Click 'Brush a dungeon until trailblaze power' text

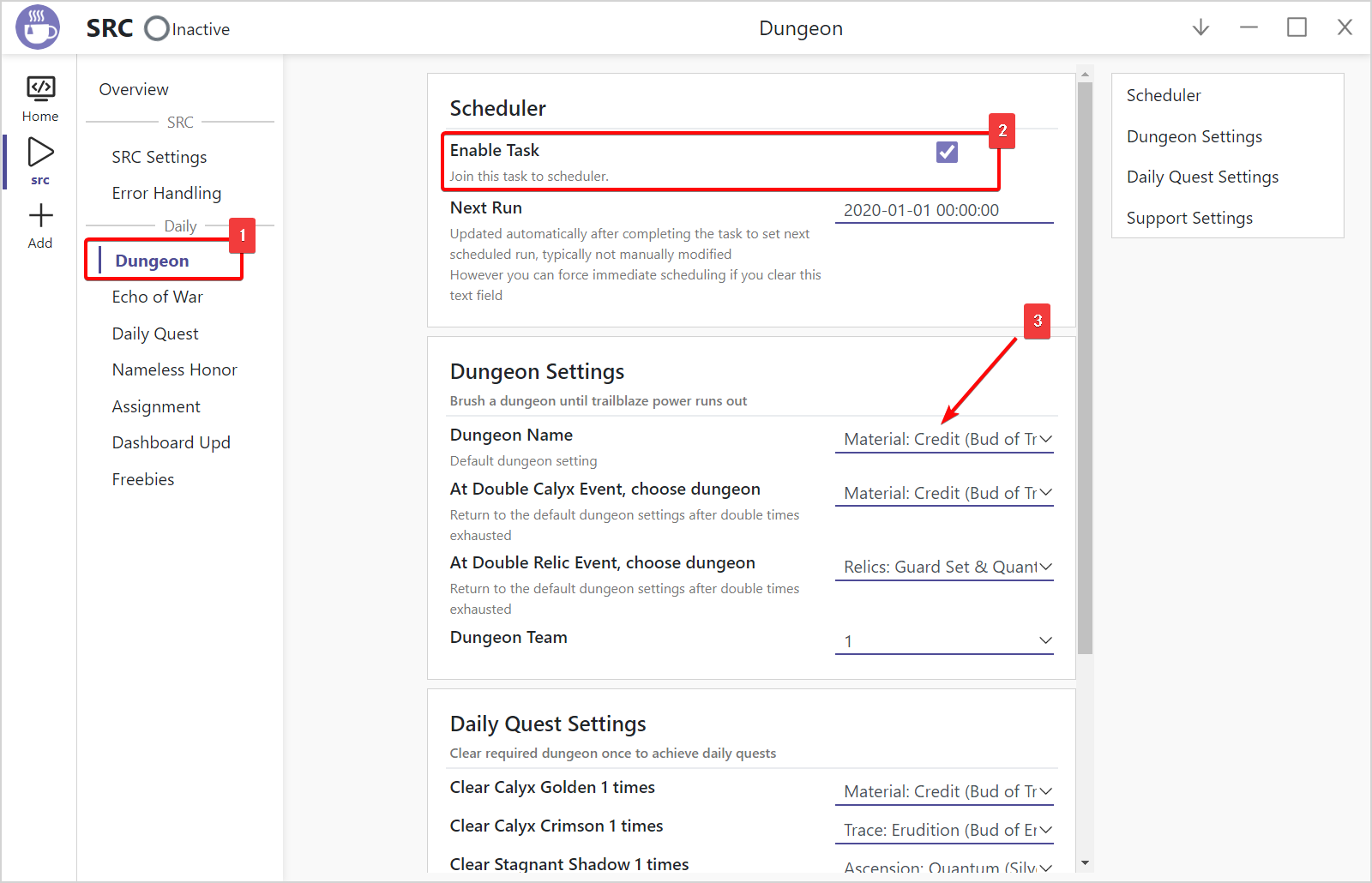coord(598,400)
